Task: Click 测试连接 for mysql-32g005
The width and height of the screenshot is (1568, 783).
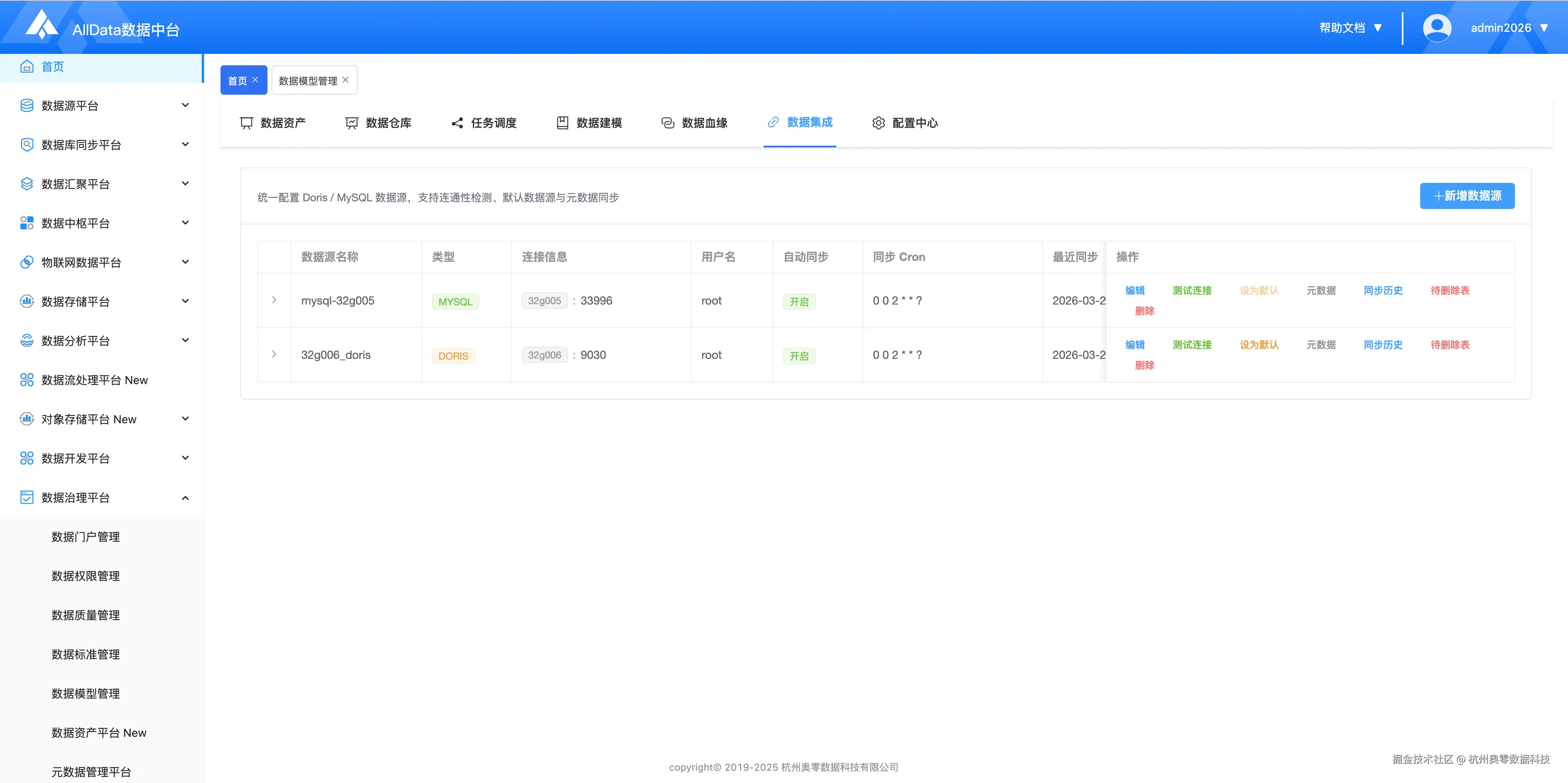Action: 1192,291
